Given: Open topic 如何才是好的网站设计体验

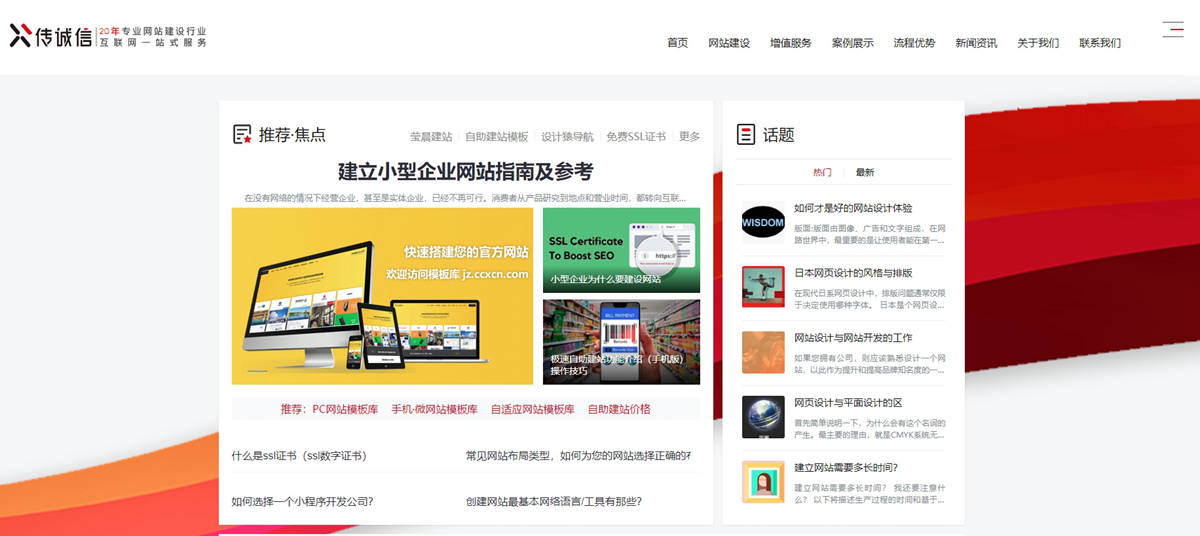Looking at the screenshot, I should tap(853, 208).
